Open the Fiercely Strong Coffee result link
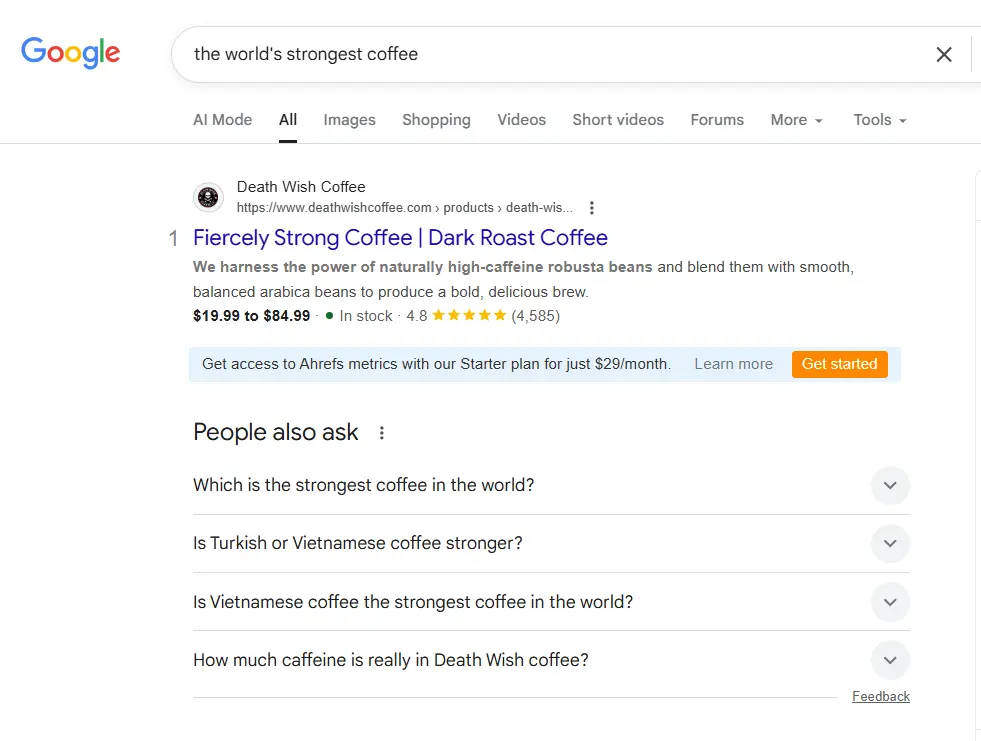The height and width of the screenshot is (741, 981). (400, 238)
